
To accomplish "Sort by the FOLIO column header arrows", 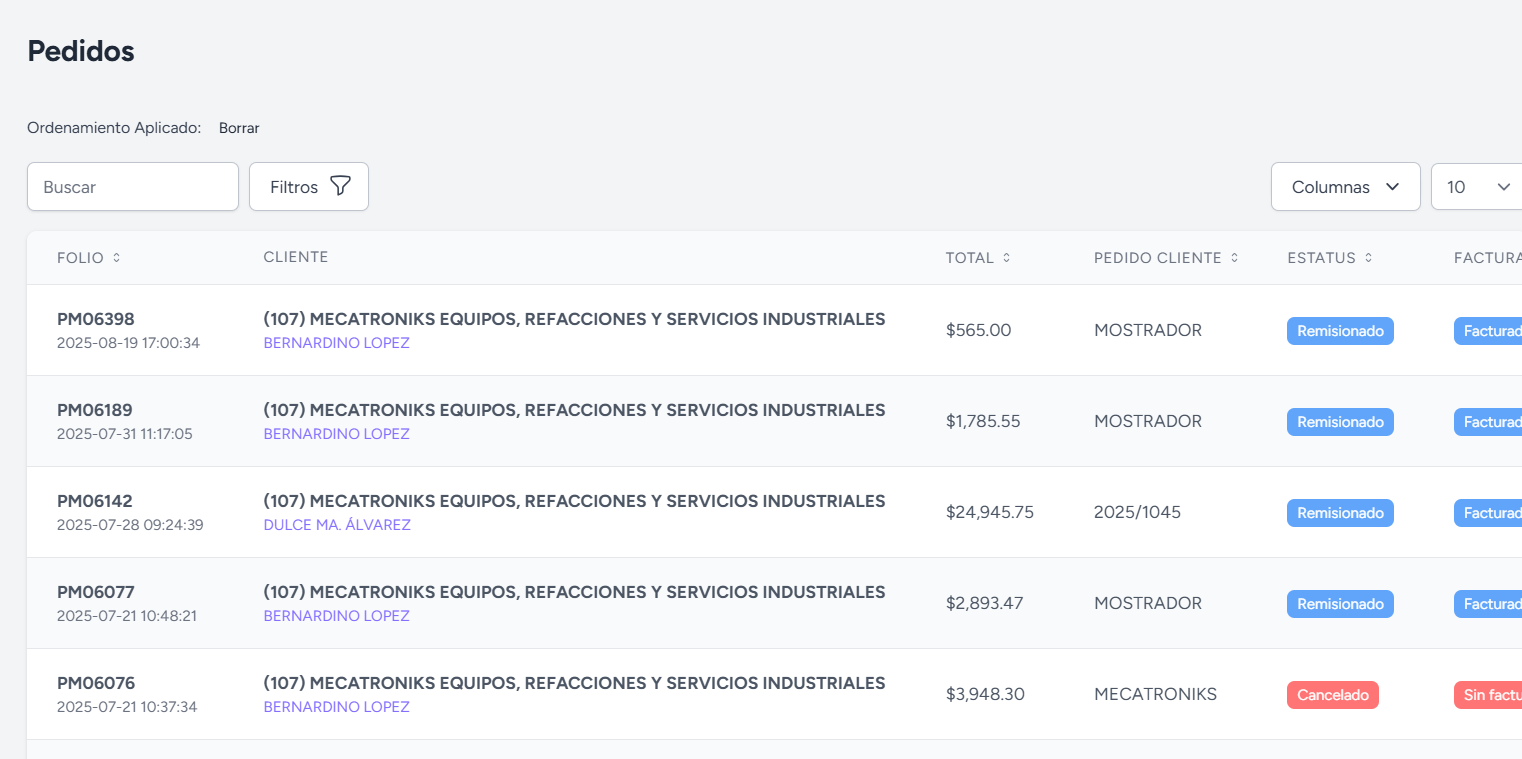I will (x=116, y=258).
